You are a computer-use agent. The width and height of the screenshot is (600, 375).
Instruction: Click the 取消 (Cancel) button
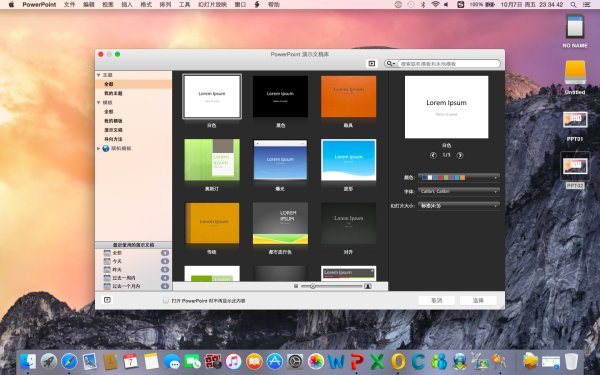click(437, 300)
